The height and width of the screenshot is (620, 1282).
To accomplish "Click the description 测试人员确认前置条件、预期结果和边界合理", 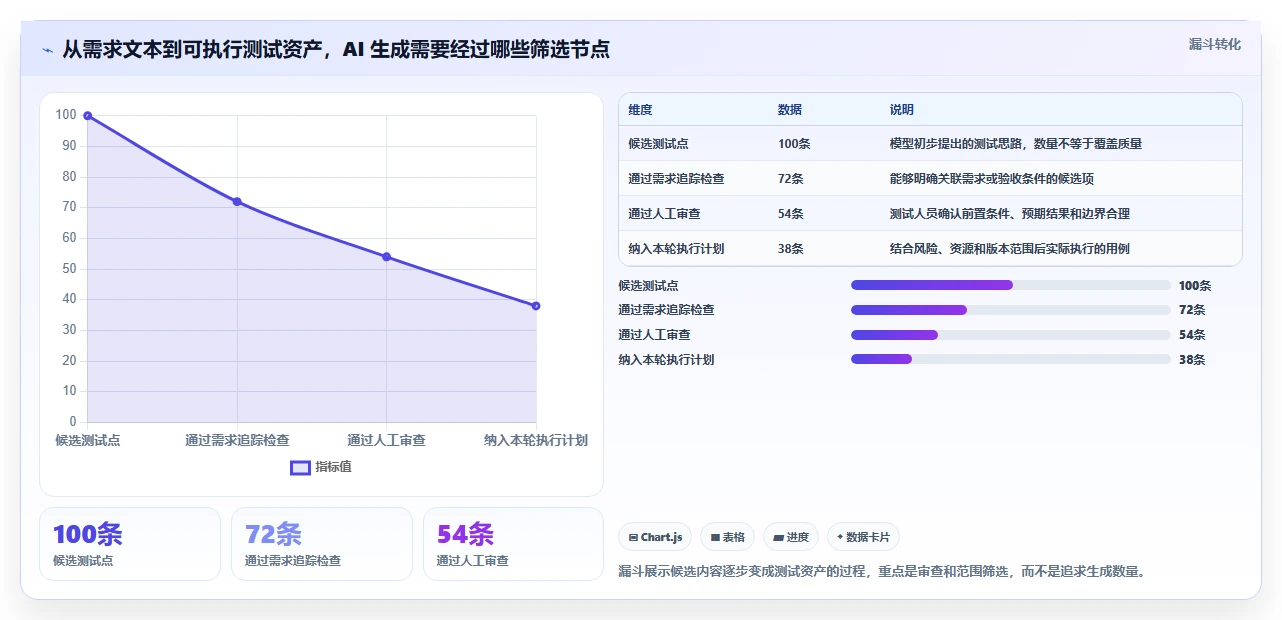I will (1010, 214).
